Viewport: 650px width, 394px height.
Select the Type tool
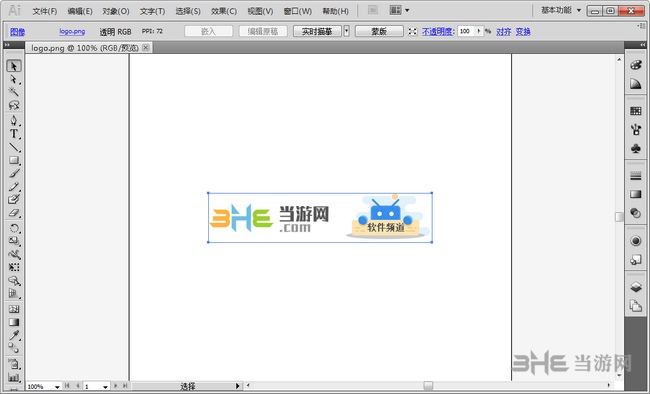14,134
